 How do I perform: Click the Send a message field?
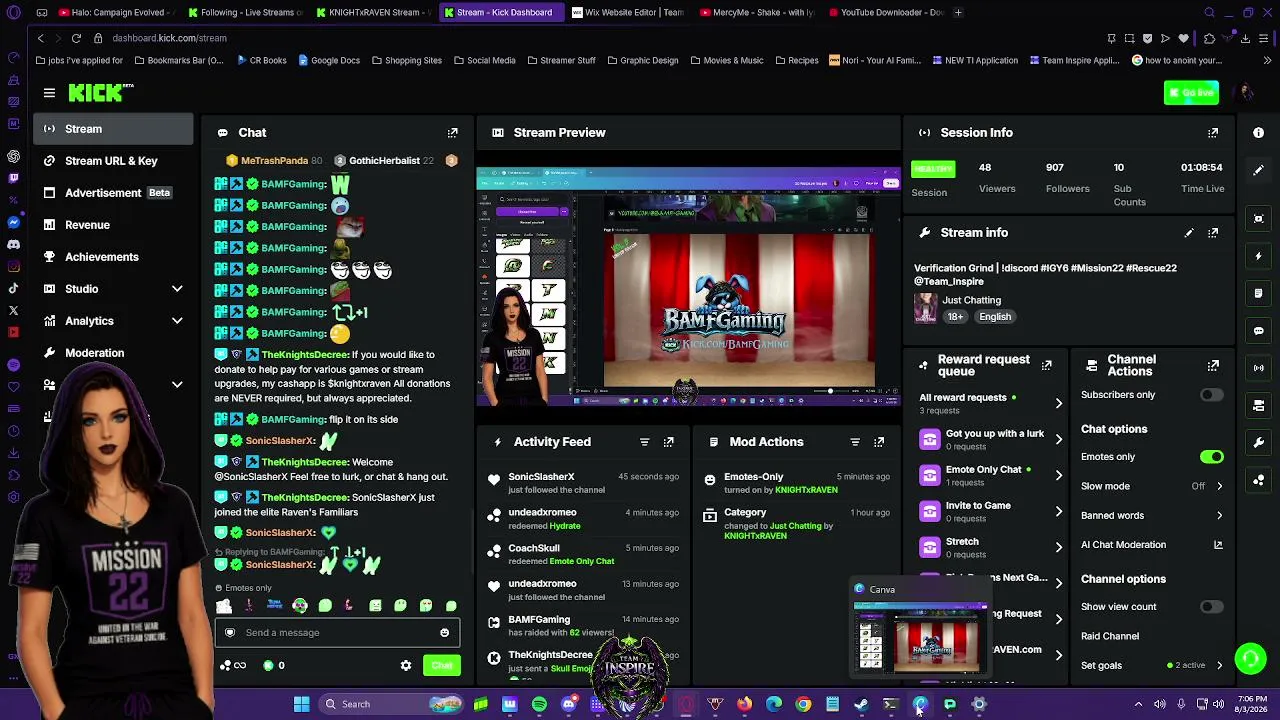(x=337, y=632)
